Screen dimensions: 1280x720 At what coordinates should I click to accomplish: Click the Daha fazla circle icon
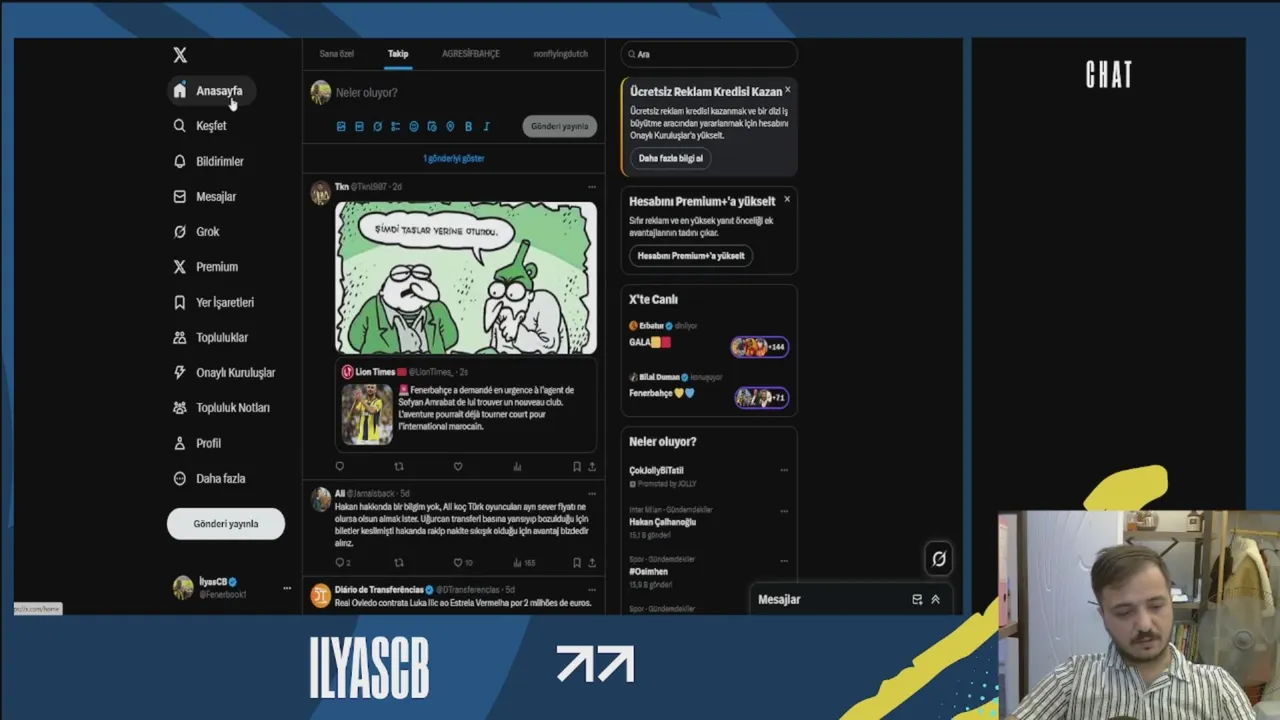click(x=180, y=478)
